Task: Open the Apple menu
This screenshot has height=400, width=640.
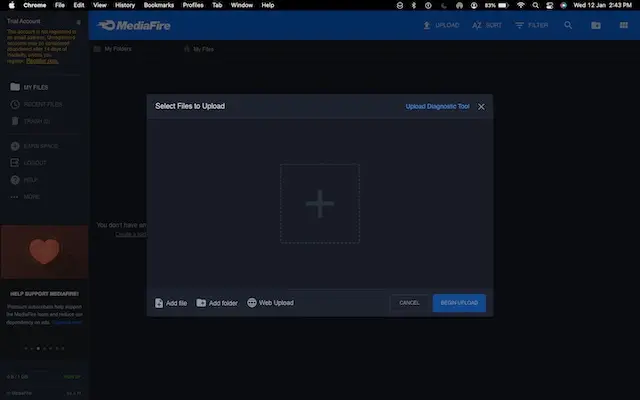Action: point(12,5)
